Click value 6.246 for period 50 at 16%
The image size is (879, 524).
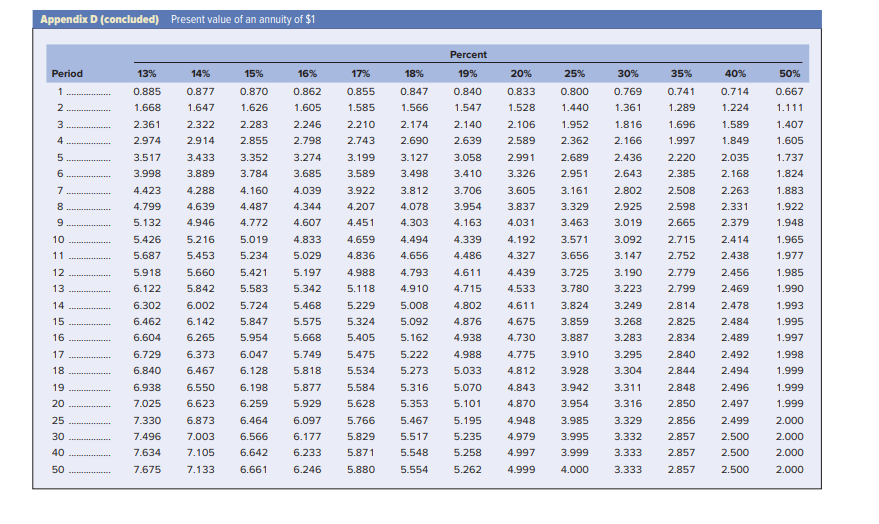pos(307,470)
